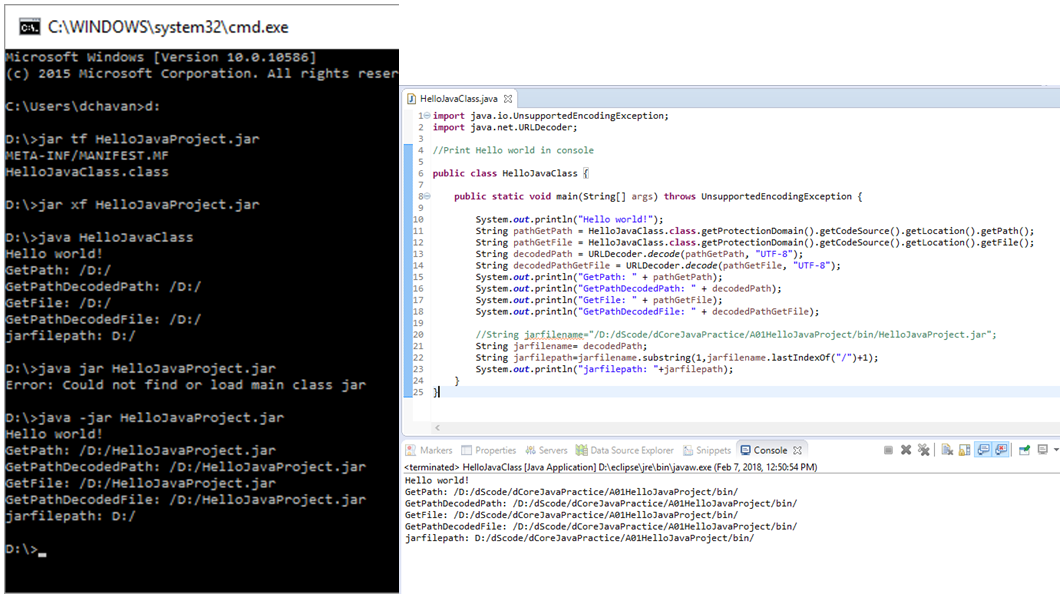Screen dimensions: 1062x599
Task: Collapse the main method at line 8
Action: 427,197
